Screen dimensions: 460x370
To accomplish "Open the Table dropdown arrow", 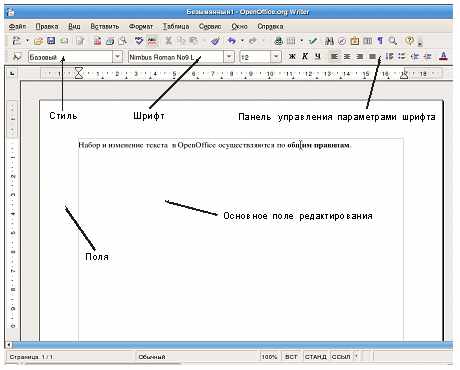I will [302, 41].
